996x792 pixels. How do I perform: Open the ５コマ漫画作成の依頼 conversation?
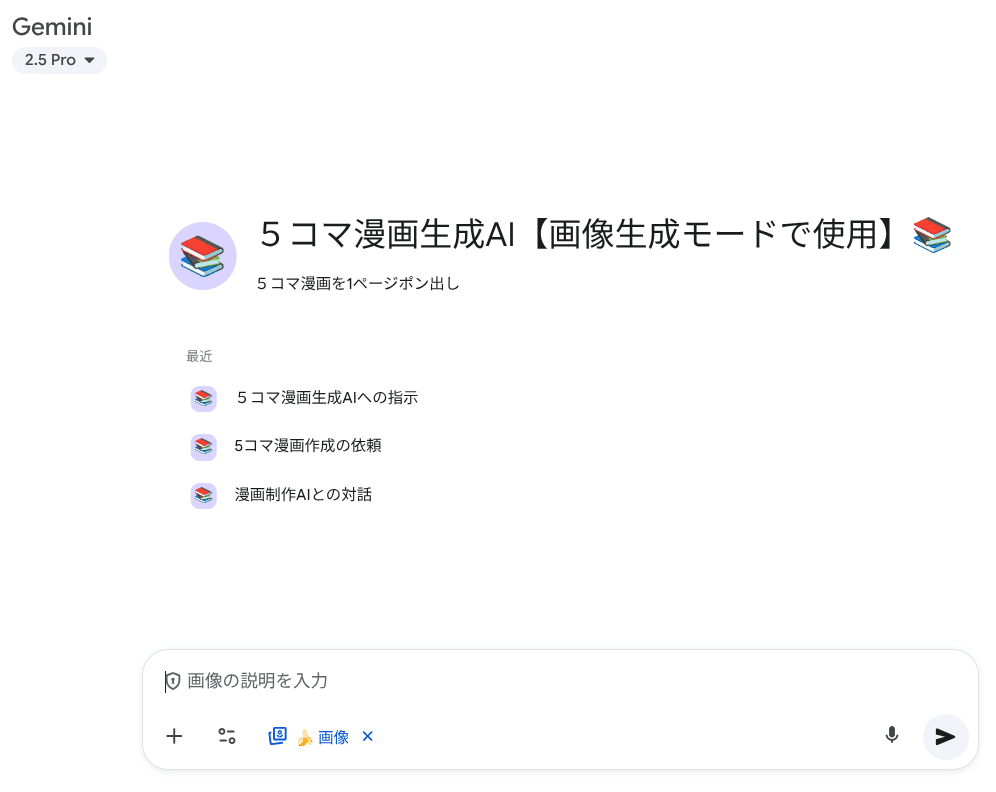click(307, 446)
